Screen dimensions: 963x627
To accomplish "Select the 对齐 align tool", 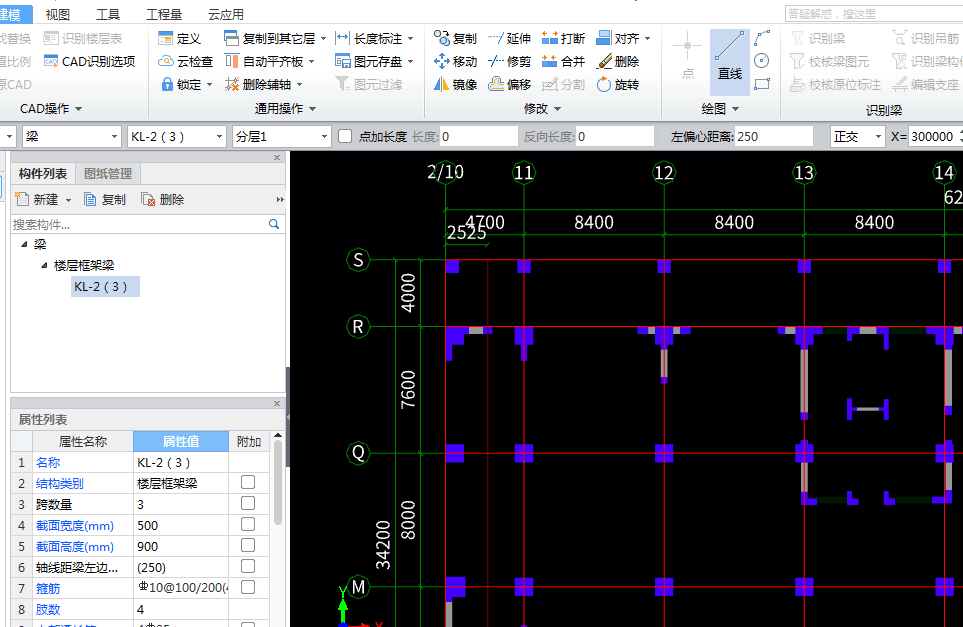I will click(x=623, y=39).
